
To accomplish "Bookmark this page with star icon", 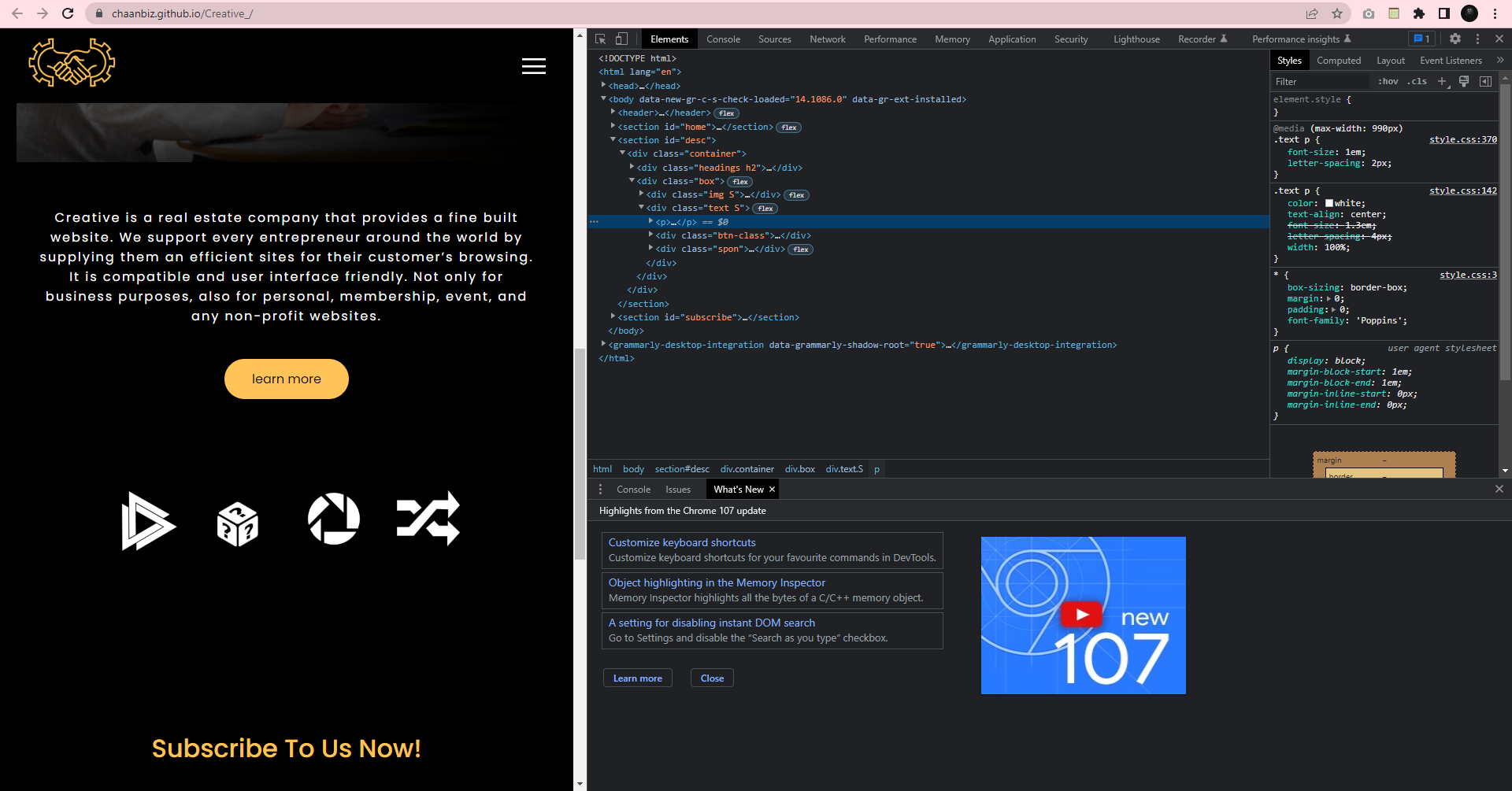I will pyautogui.click(x=1337, y=13).
